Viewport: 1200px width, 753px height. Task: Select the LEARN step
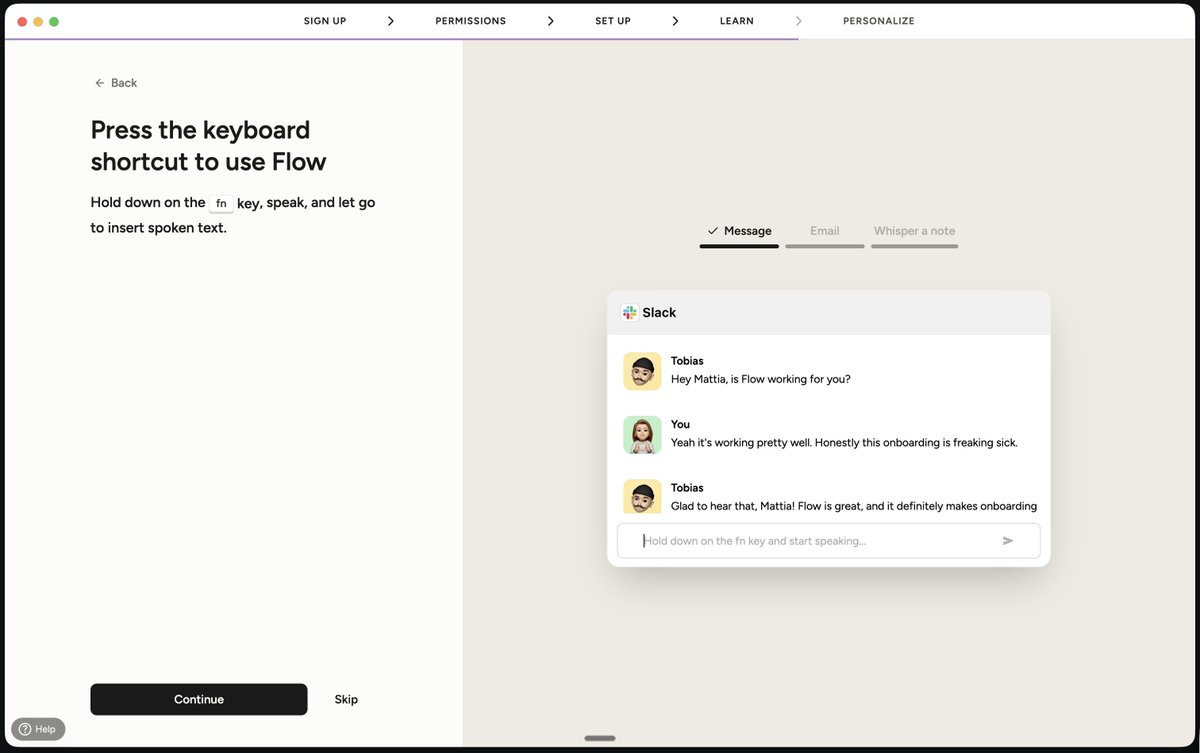click(x=737, y=21)
